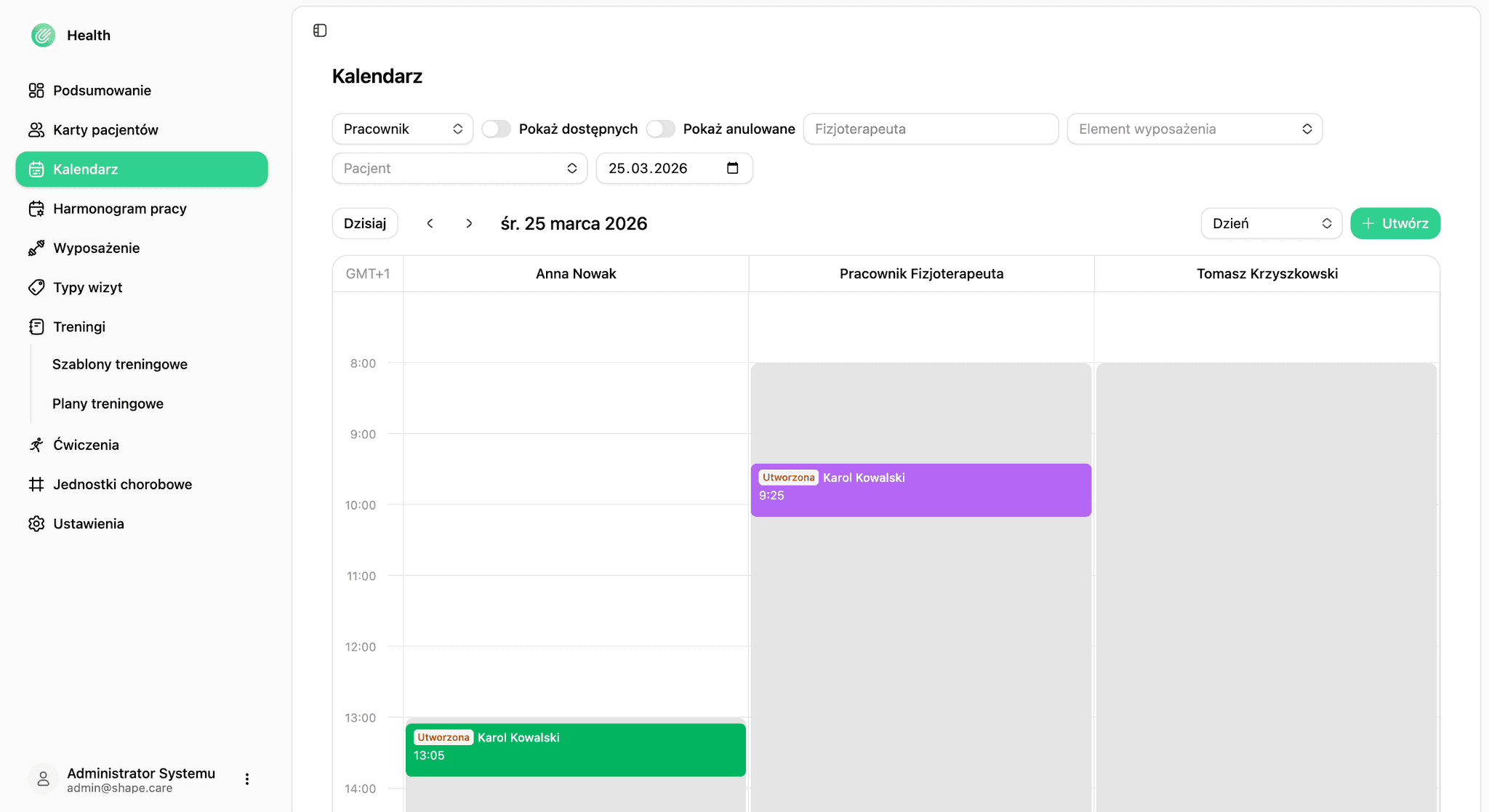The image size is (1489, 812).
Task: Click the Ustawienia gear icon
Action: click(36, 523)
